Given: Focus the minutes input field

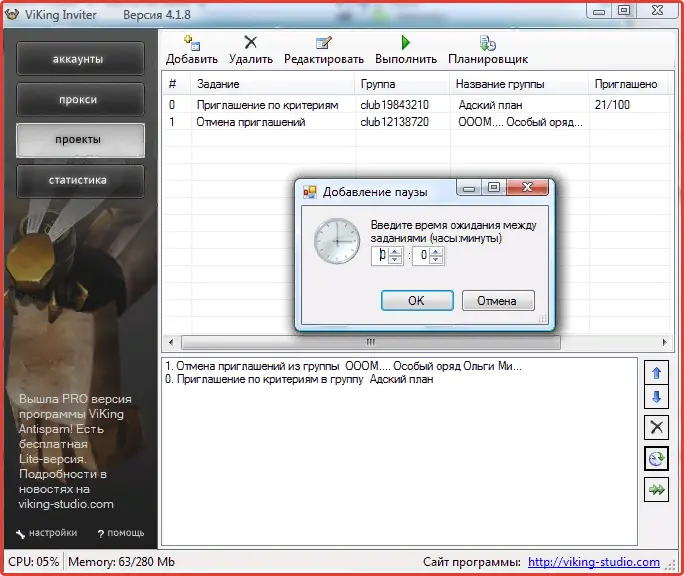Looking at the screenshot, I should [421, 255].
